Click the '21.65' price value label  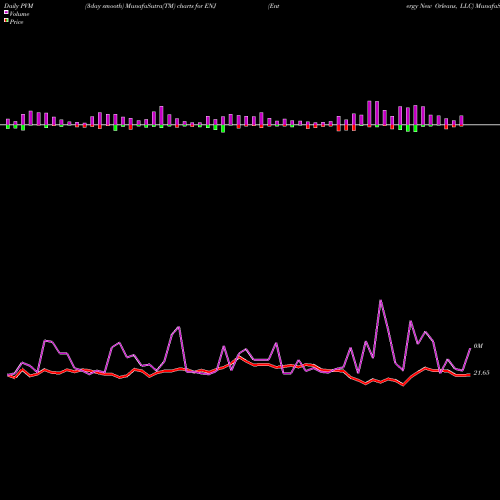pos(481,373)
